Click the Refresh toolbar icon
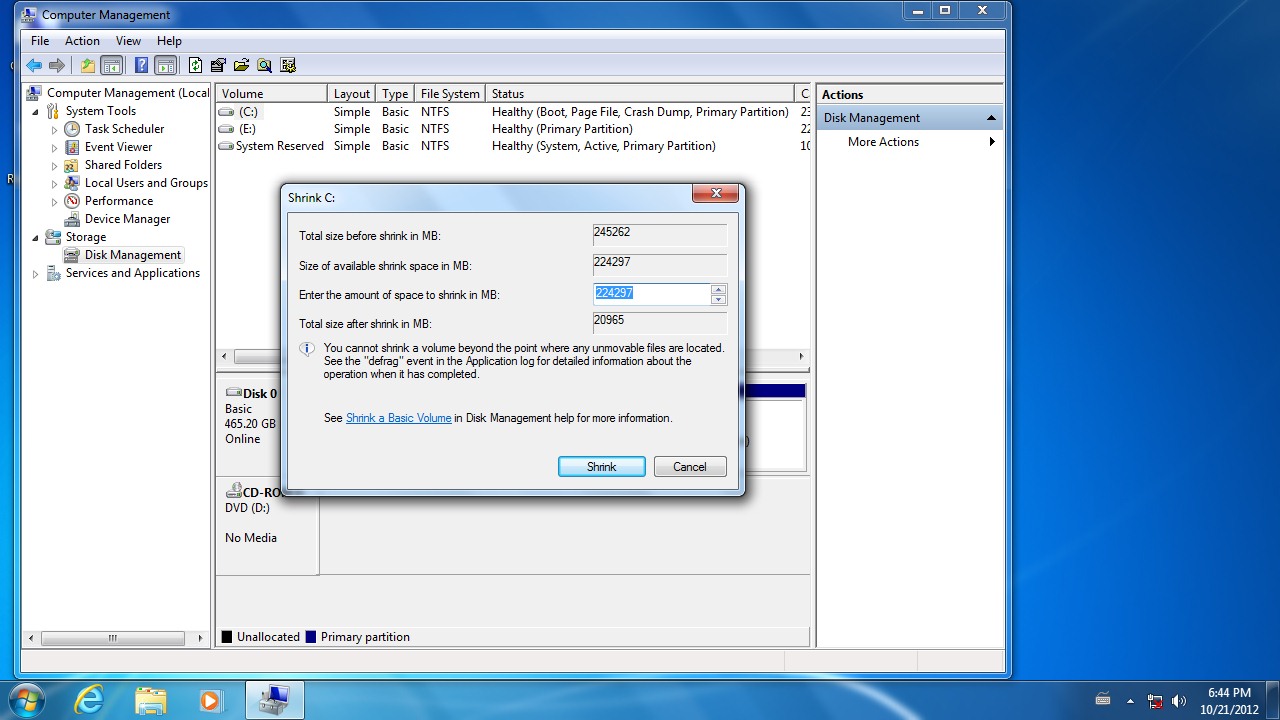1280x720 pixels. click(x=195, y=66)
